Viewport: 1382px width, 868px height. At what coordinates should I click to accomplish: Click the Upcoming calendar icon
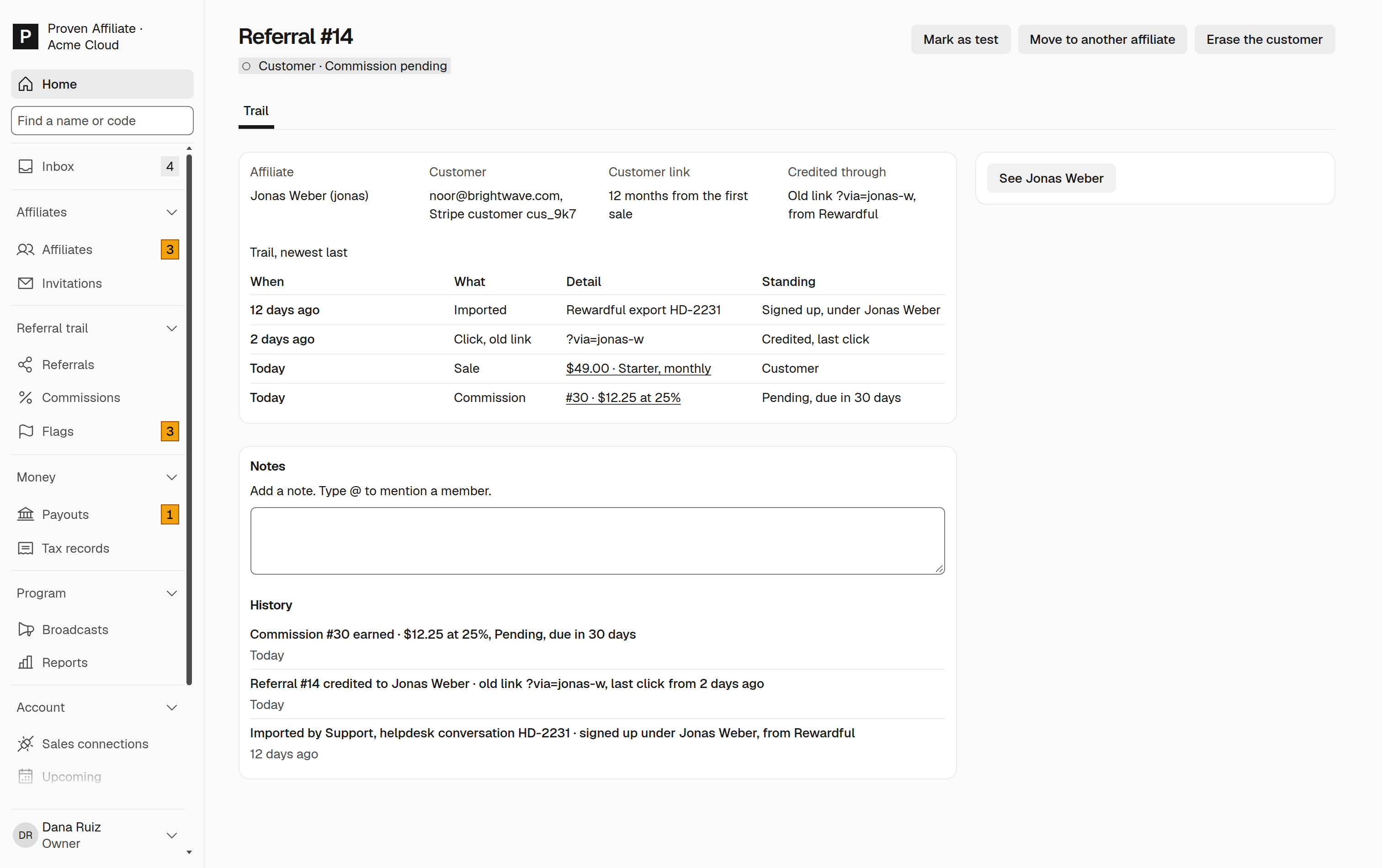pos(26,776)
